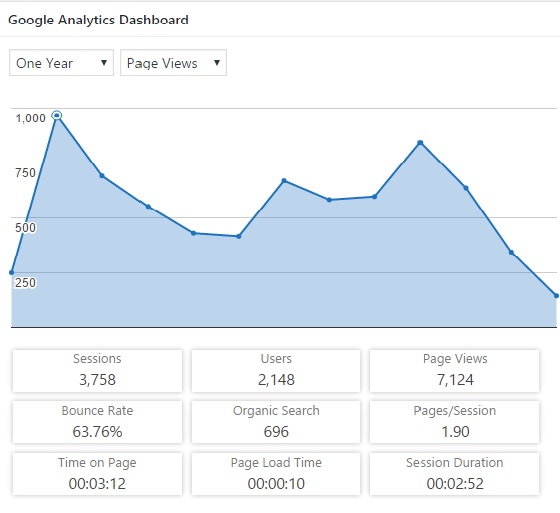The height and width of the screenshot is (513, 560).
Task: Click the Bounce Rate stat box
Action: (98, 422)
